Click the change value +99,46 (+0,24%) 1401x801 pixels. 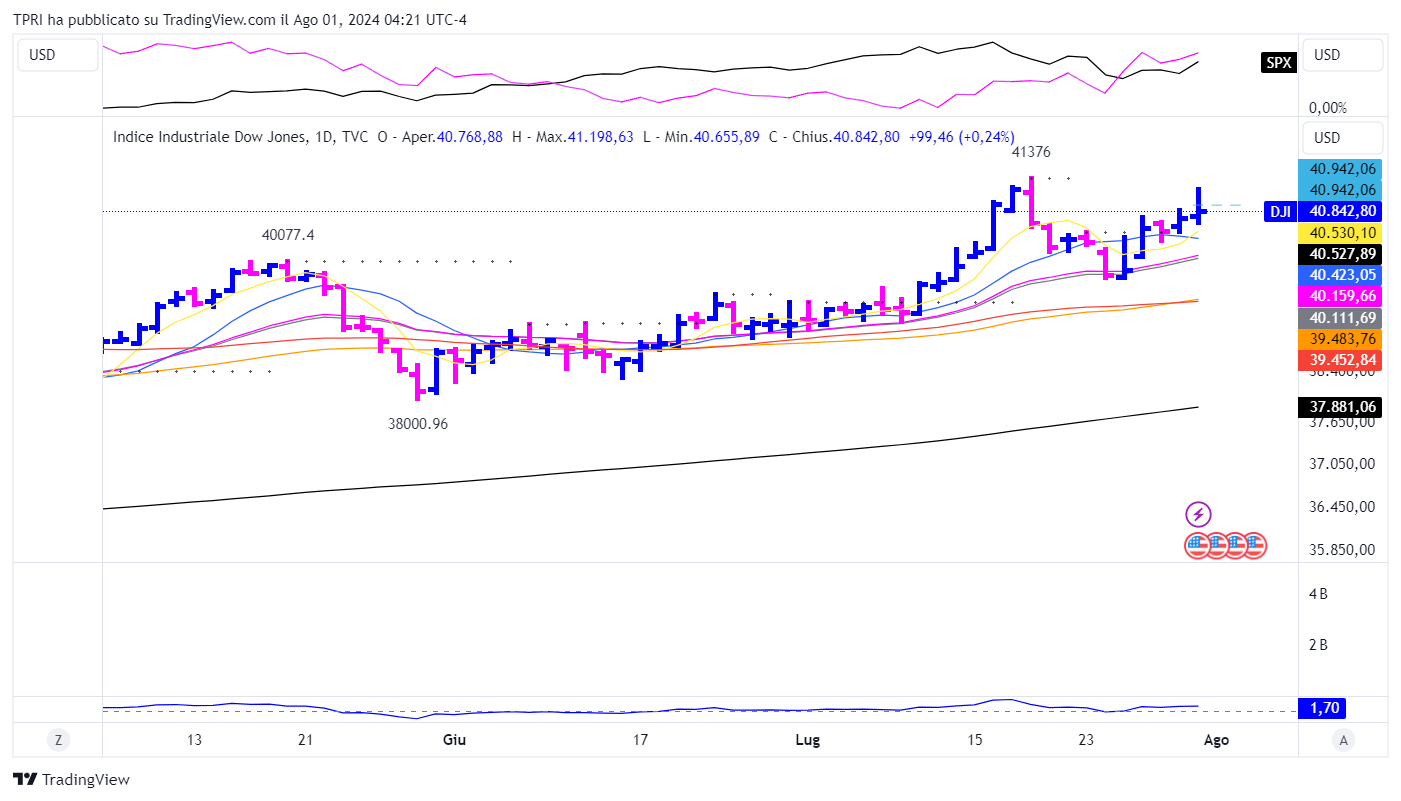961,137
